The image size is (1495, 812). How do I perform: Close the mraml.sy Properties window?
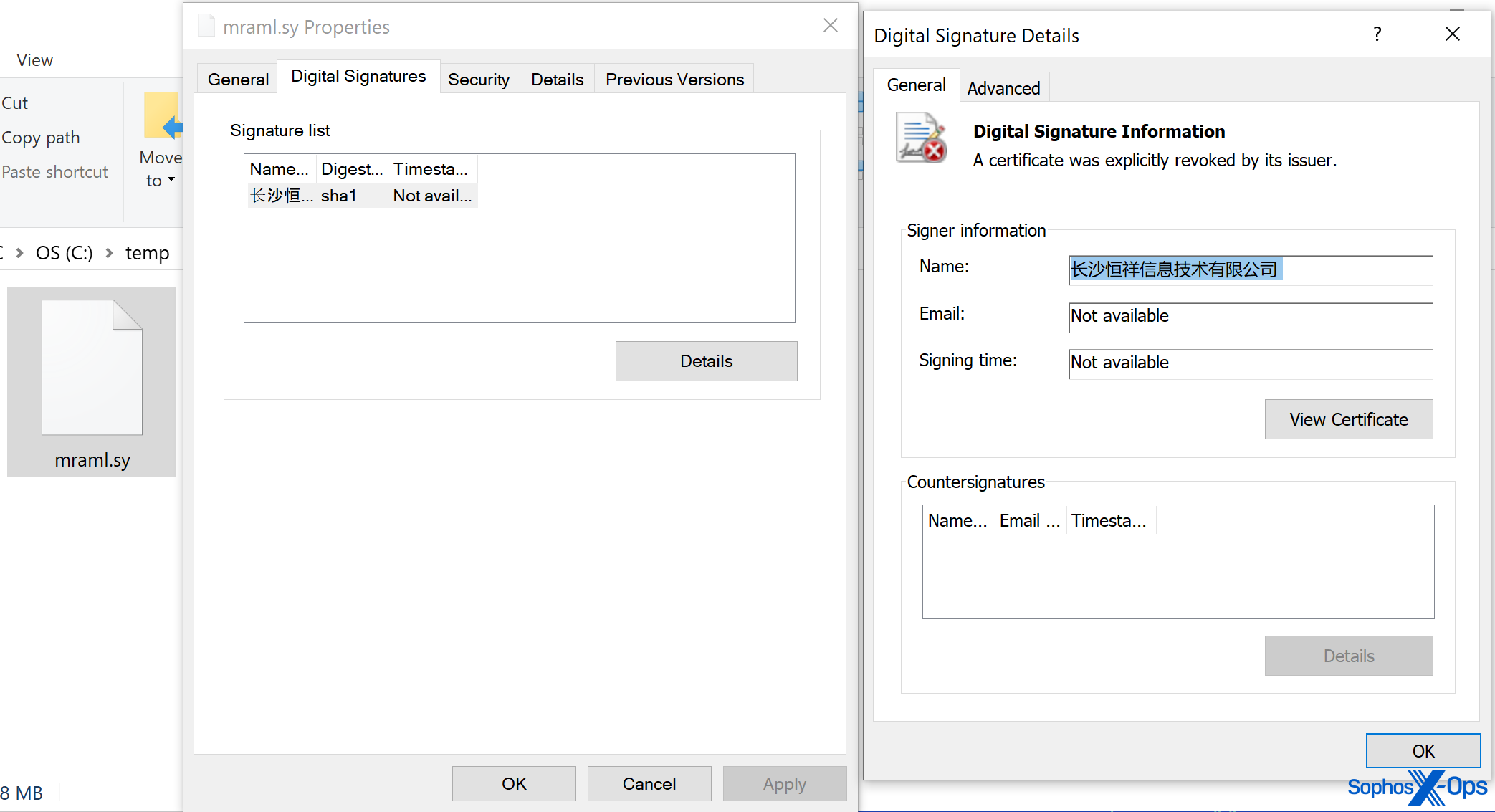point(831,26)
